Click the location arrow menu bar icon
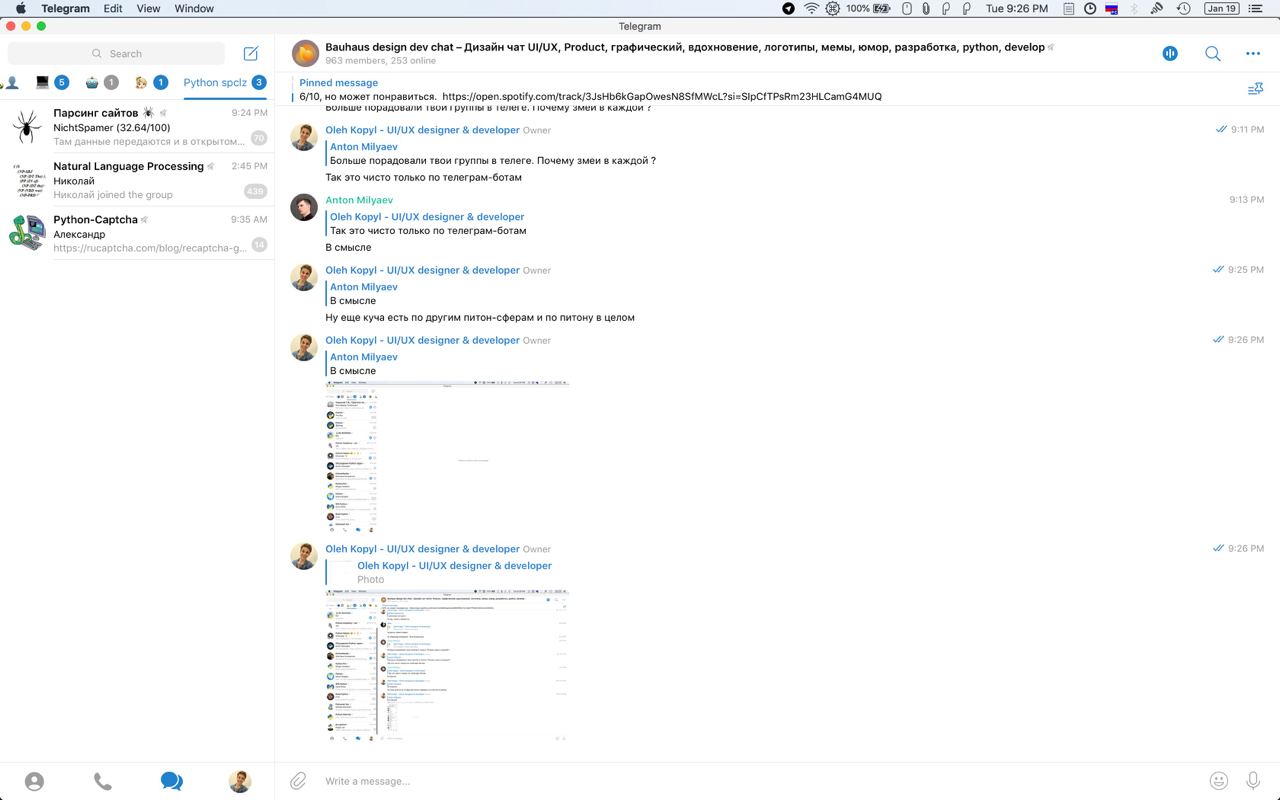Screen dimensions: 1280x800 (788, 8)
